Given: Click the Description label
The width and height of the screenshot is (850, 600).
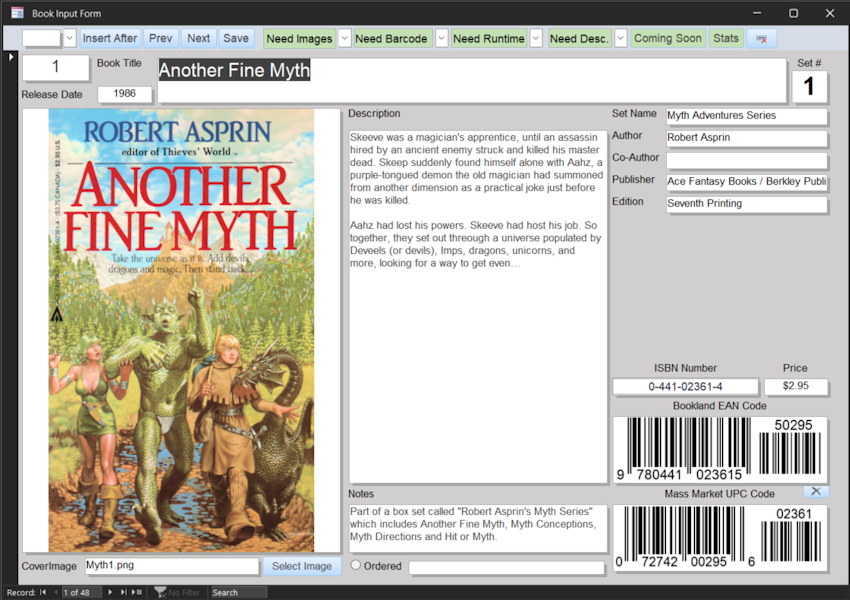Looking at the screenshot, I should pyautogui.click(x=374, y=113).
